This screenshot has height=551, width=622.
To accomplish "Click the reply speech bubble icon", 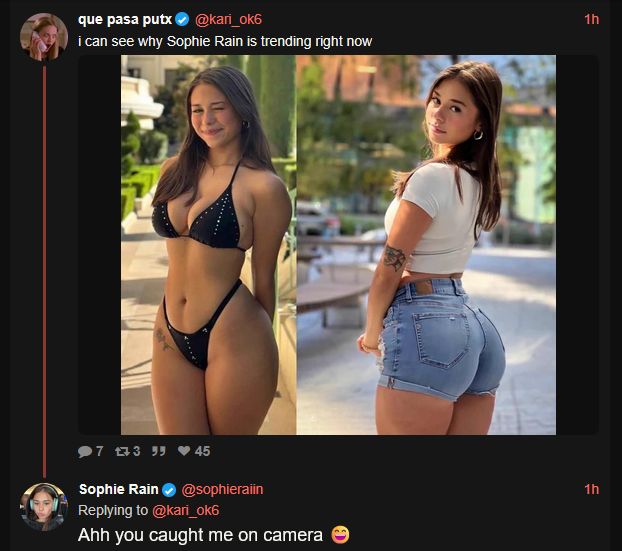I will tap(85, 451).
